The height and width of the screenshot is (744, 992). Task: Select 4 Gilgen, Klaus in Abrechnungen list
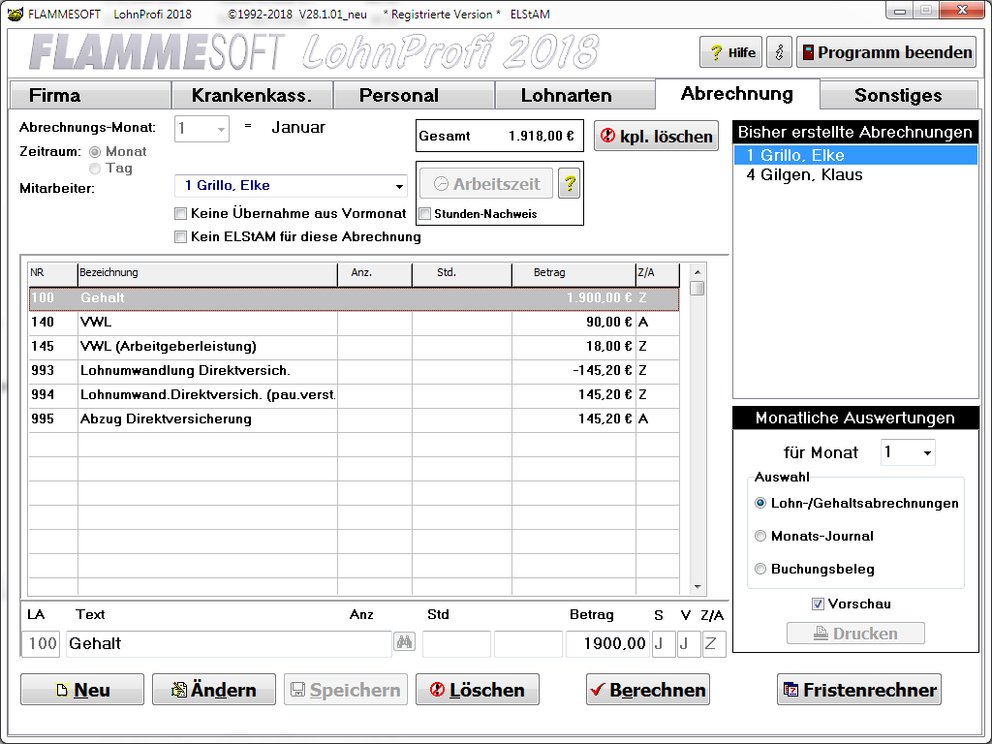[x=856, y=175]
